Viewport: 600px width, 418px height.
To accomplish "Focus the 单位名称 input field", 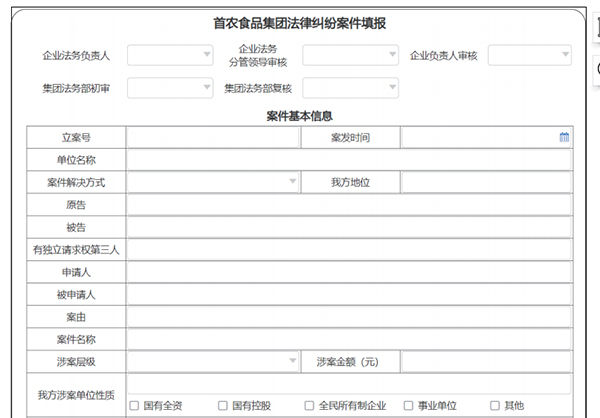I will [x=349, y=160].
